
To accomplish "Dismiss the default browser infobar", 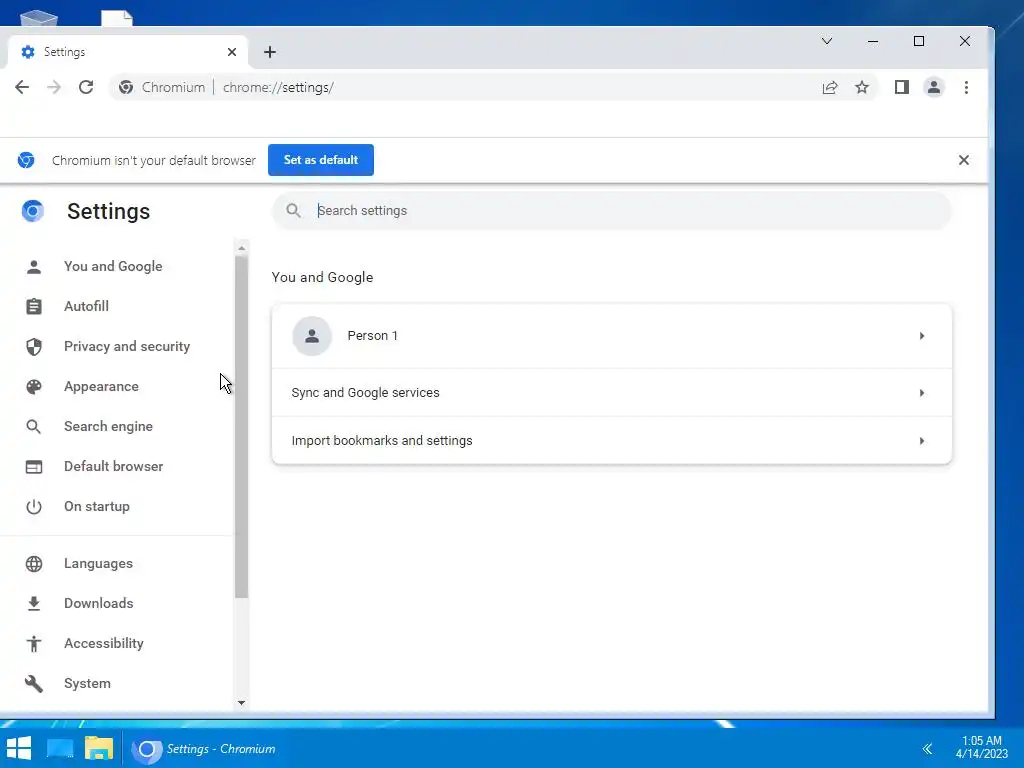I will click(964, 160).
